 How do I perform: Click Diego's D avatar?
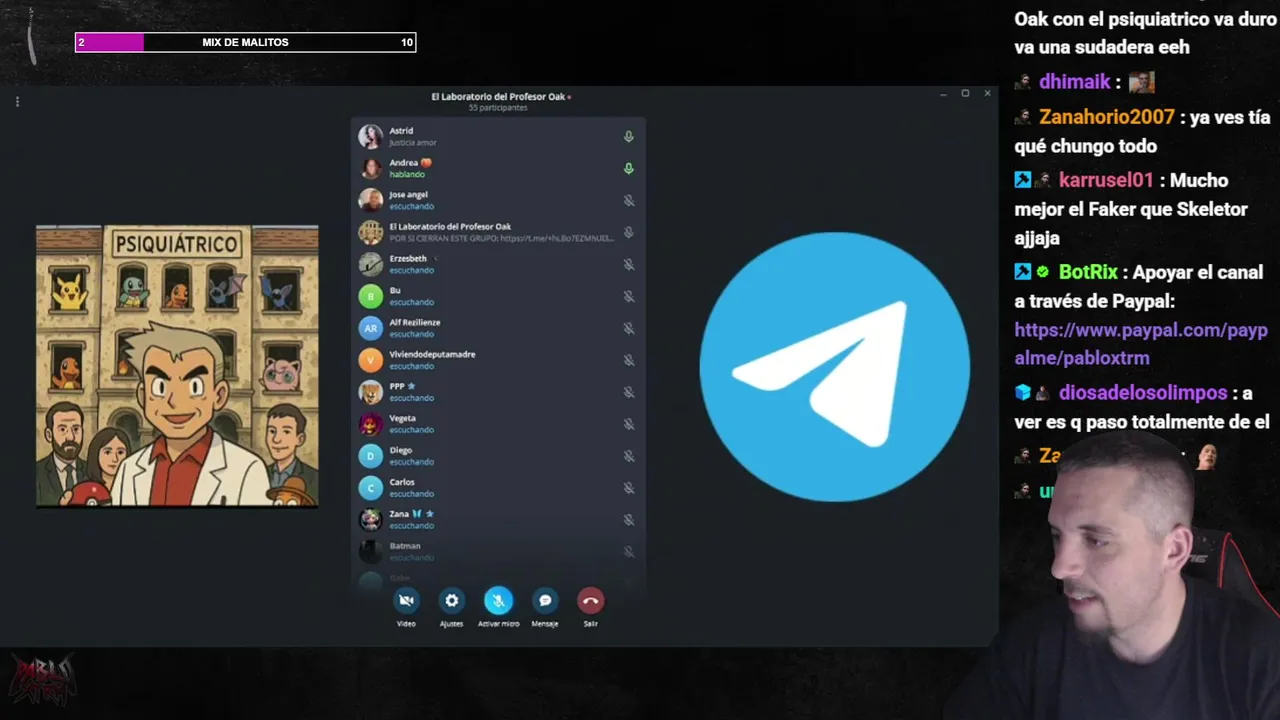(371, 457)
